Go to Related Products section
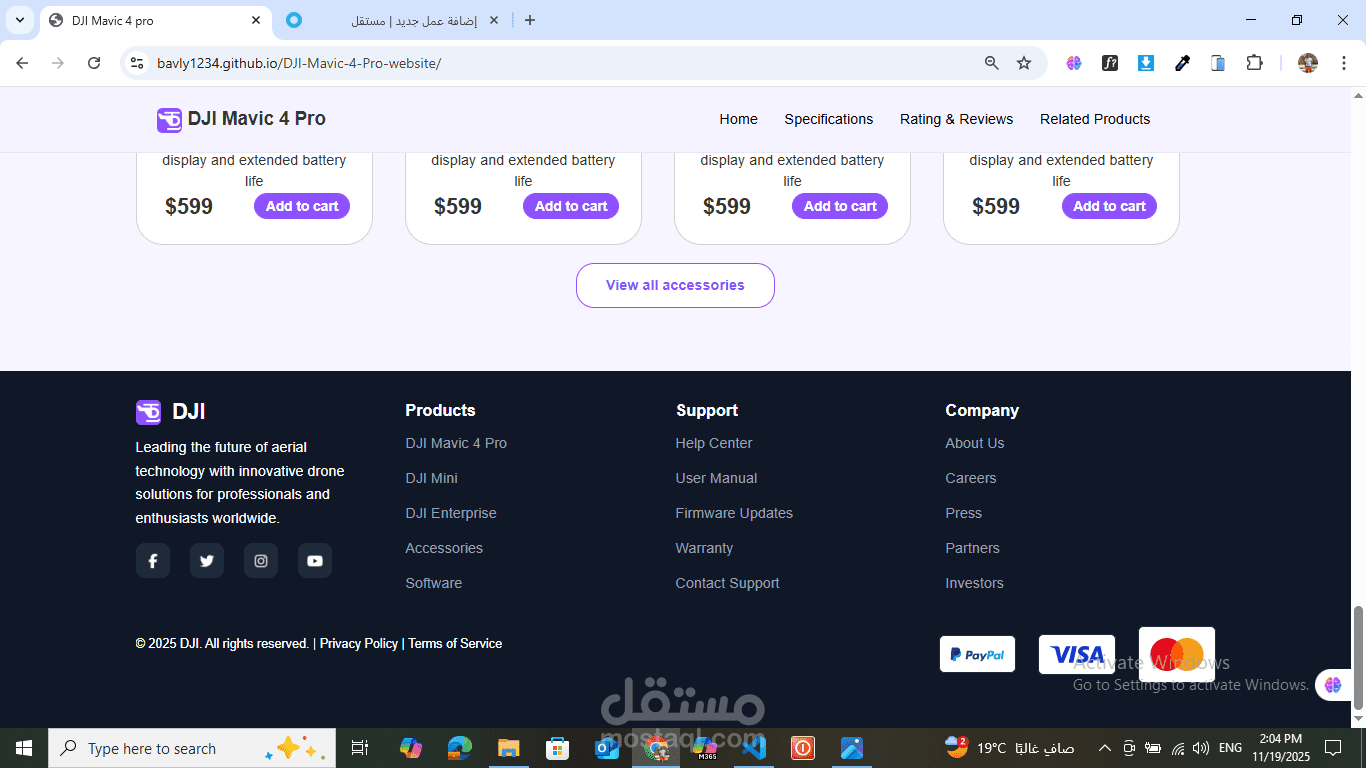This screenshot has height=768, width=1366. coord(1095,119)
